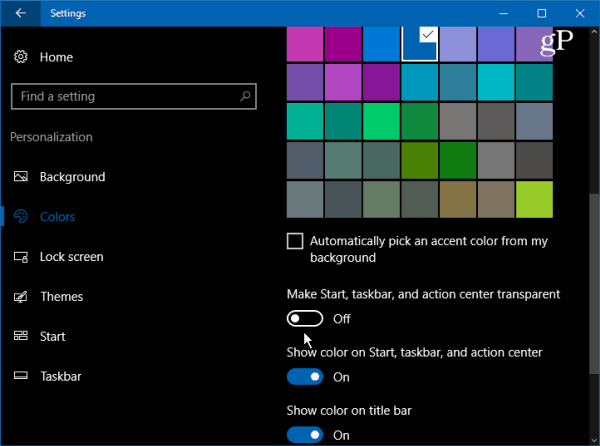Minimize the Settings window
This screenshot has height=446, width=600.
pos(504,13)
